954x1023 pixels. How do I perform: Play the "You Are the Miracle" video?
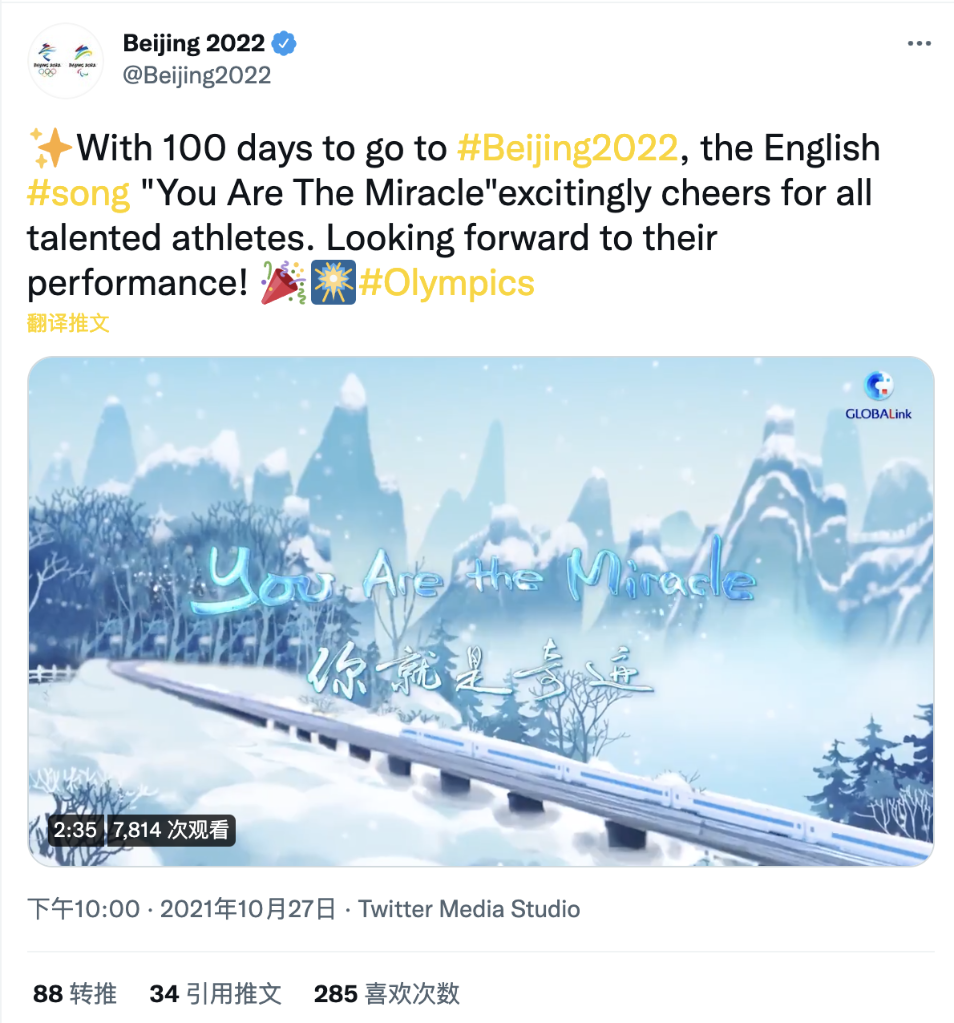pos(480,610)
